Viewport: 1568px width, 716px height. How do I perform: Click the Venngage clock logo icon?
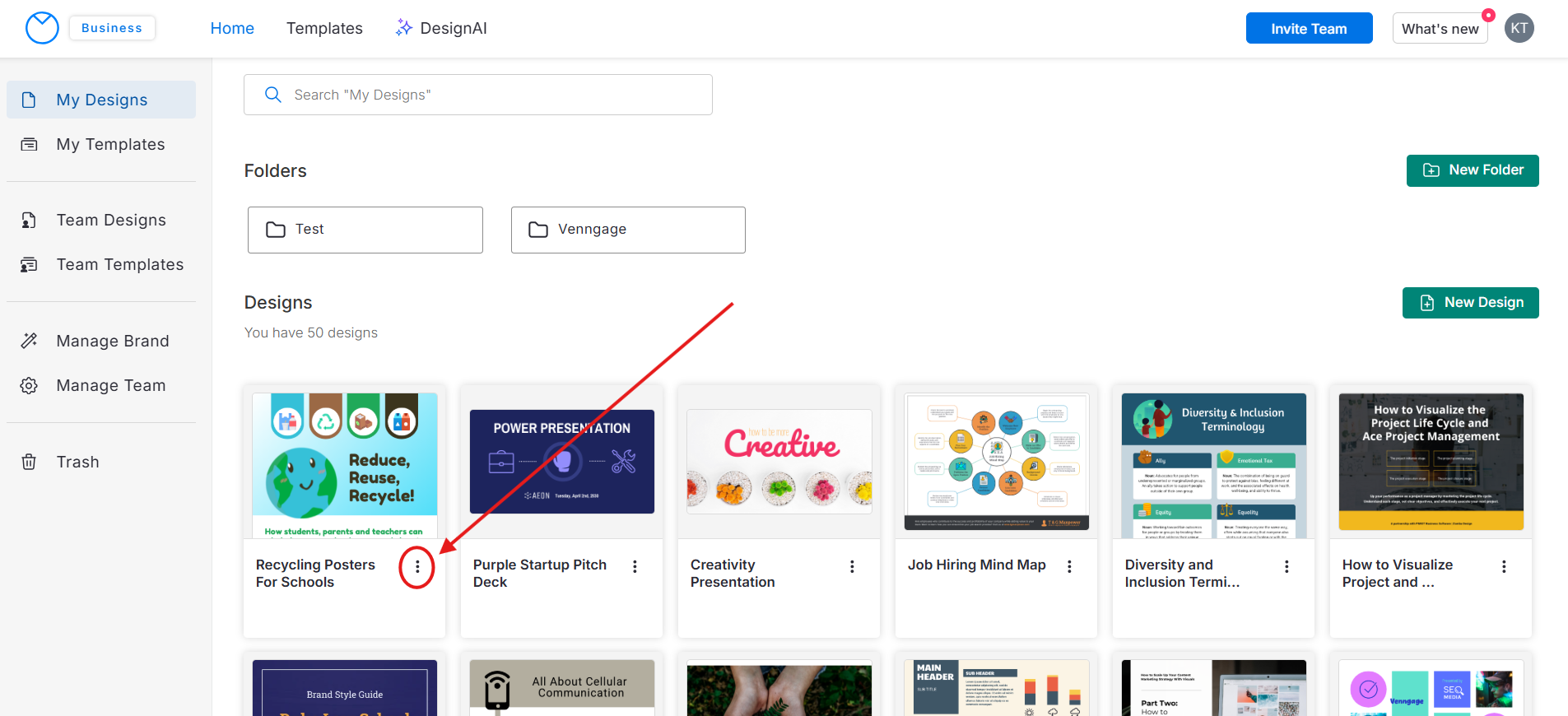[42, 28]
